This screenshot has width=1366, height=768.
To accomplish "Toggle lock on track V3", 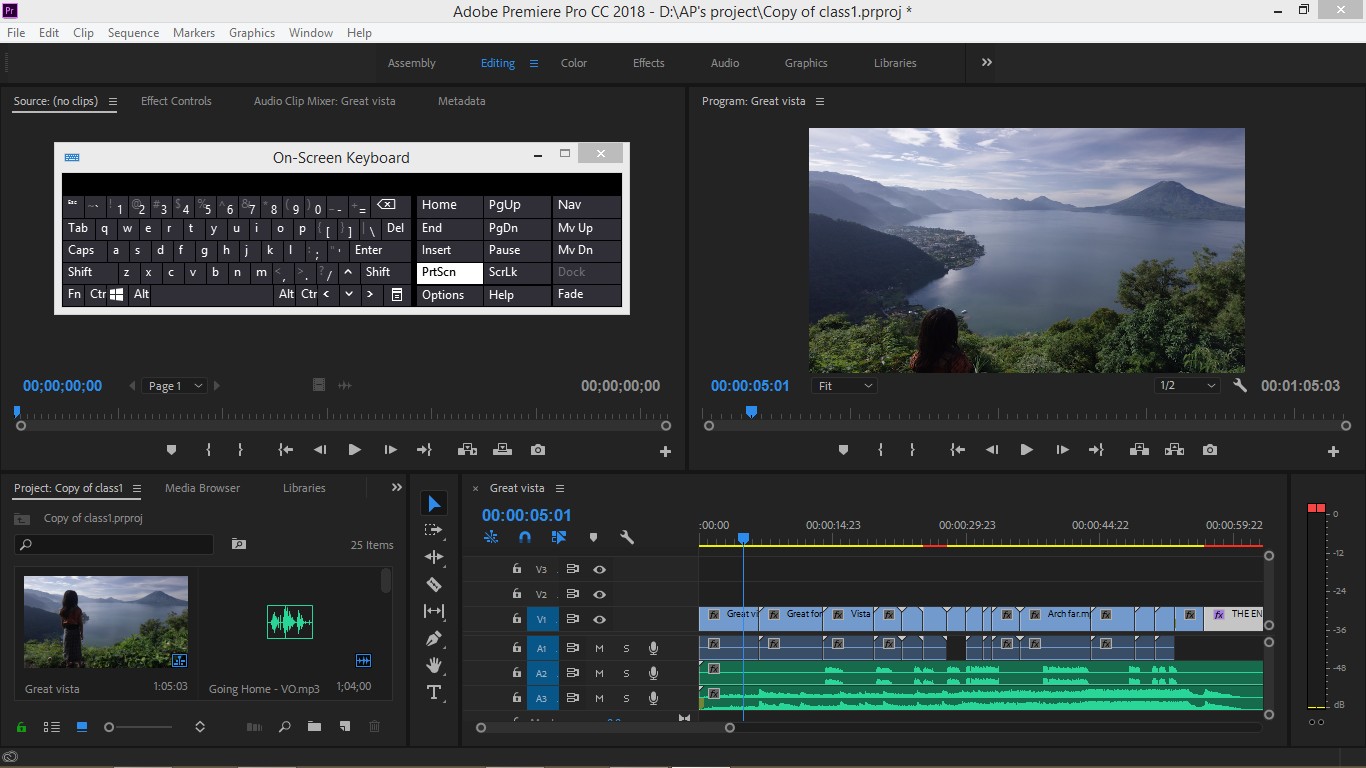I will coord(516,569).
